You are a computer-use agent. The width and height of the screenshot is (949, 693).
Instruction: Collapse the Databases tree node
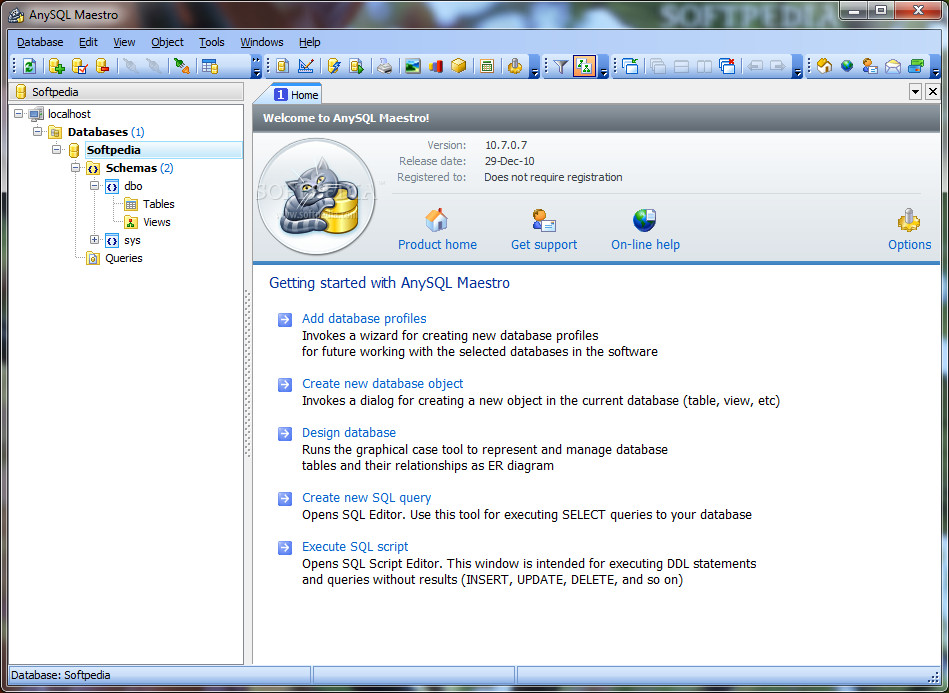(38, 131)
